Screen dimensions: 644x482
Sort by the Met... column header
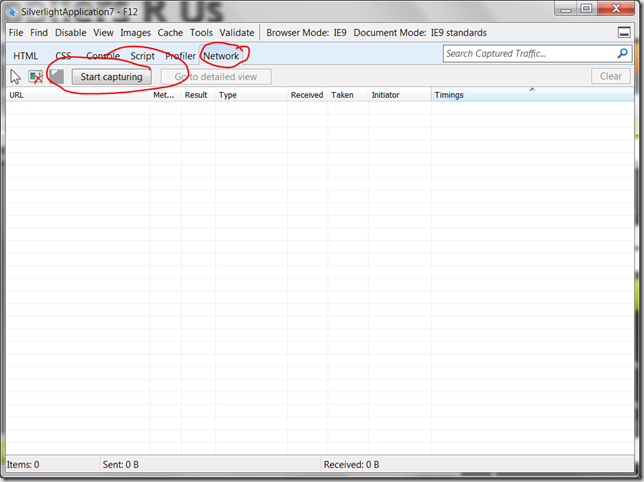[166, 95]
